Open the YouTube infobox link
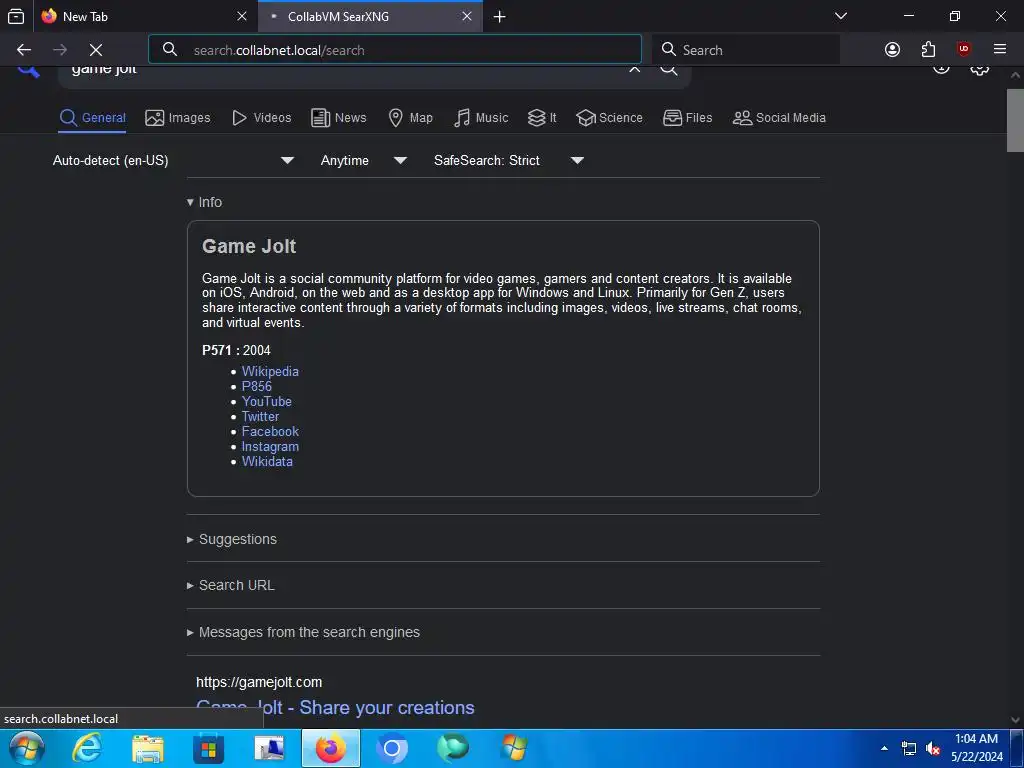The height and width of the screenshot is (768, 1024). 266,401
